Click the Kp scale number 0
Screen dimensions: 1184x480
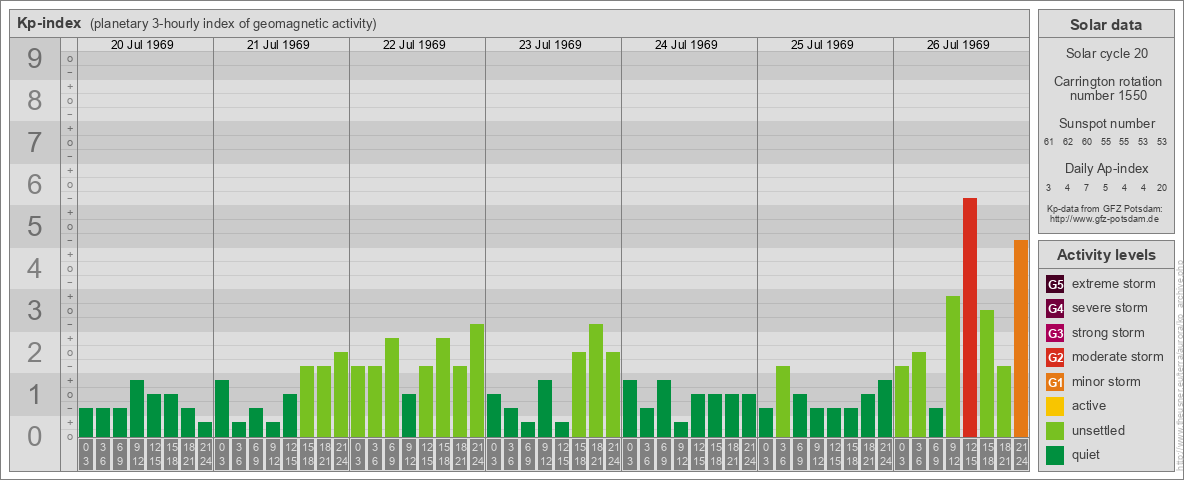click(35, 436)
